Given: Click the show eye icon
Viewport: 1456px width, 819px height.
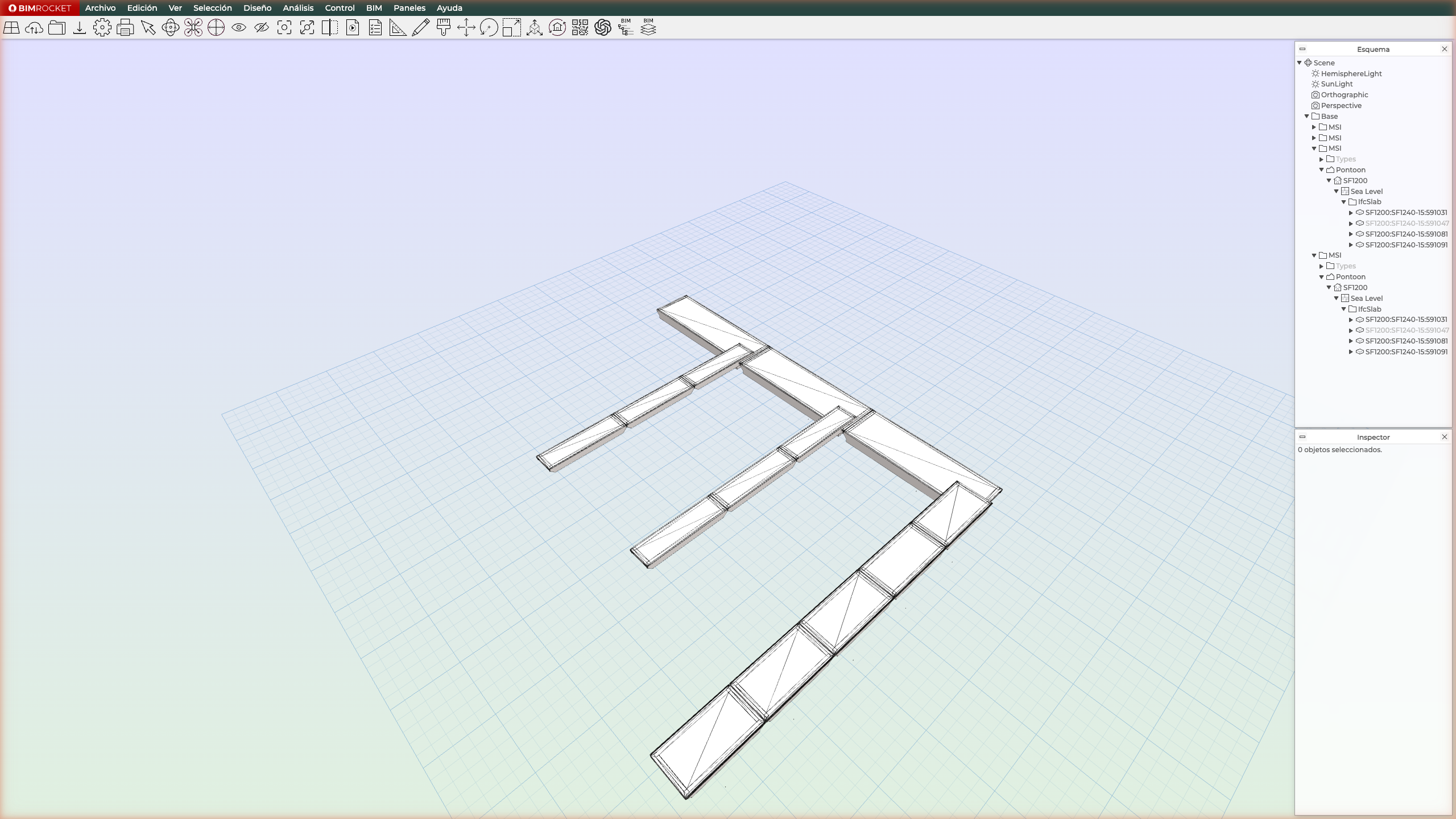Looking at the screenshot, I should coord(239,27).
